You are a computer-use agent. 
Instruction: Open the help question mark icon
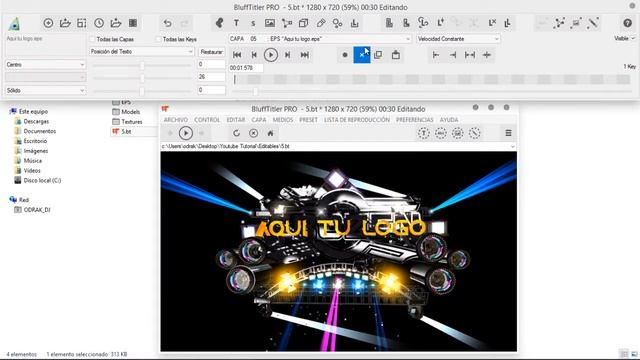(627, 23)
